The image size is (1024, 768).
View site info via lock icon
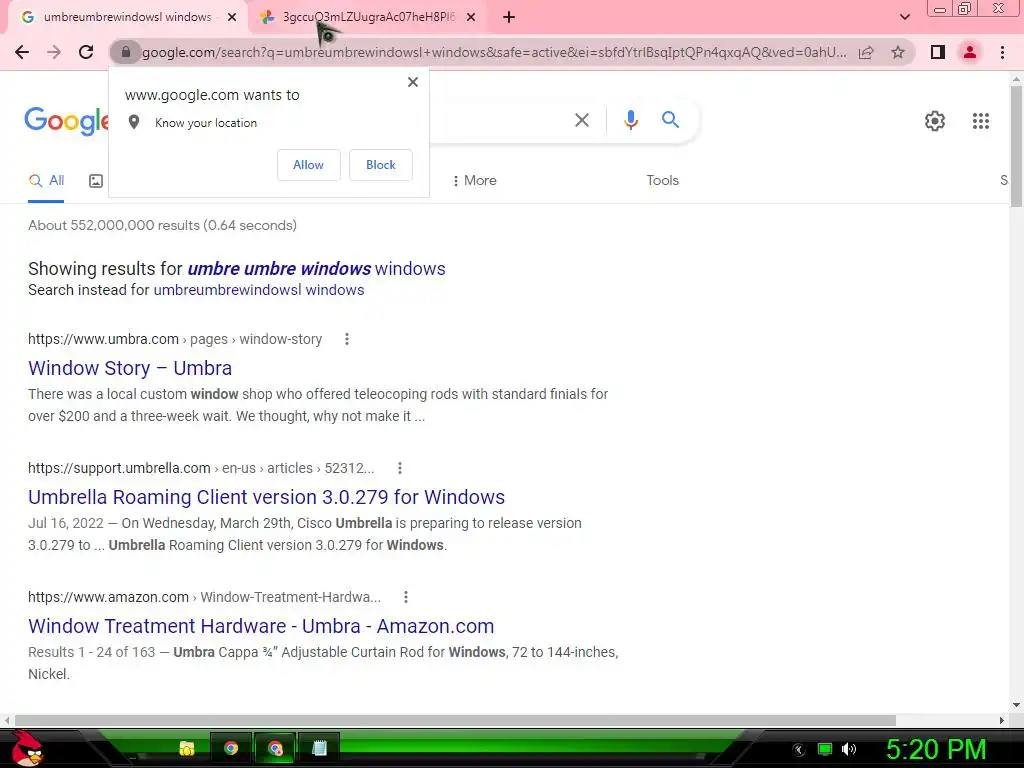click(x=126, y=52)
